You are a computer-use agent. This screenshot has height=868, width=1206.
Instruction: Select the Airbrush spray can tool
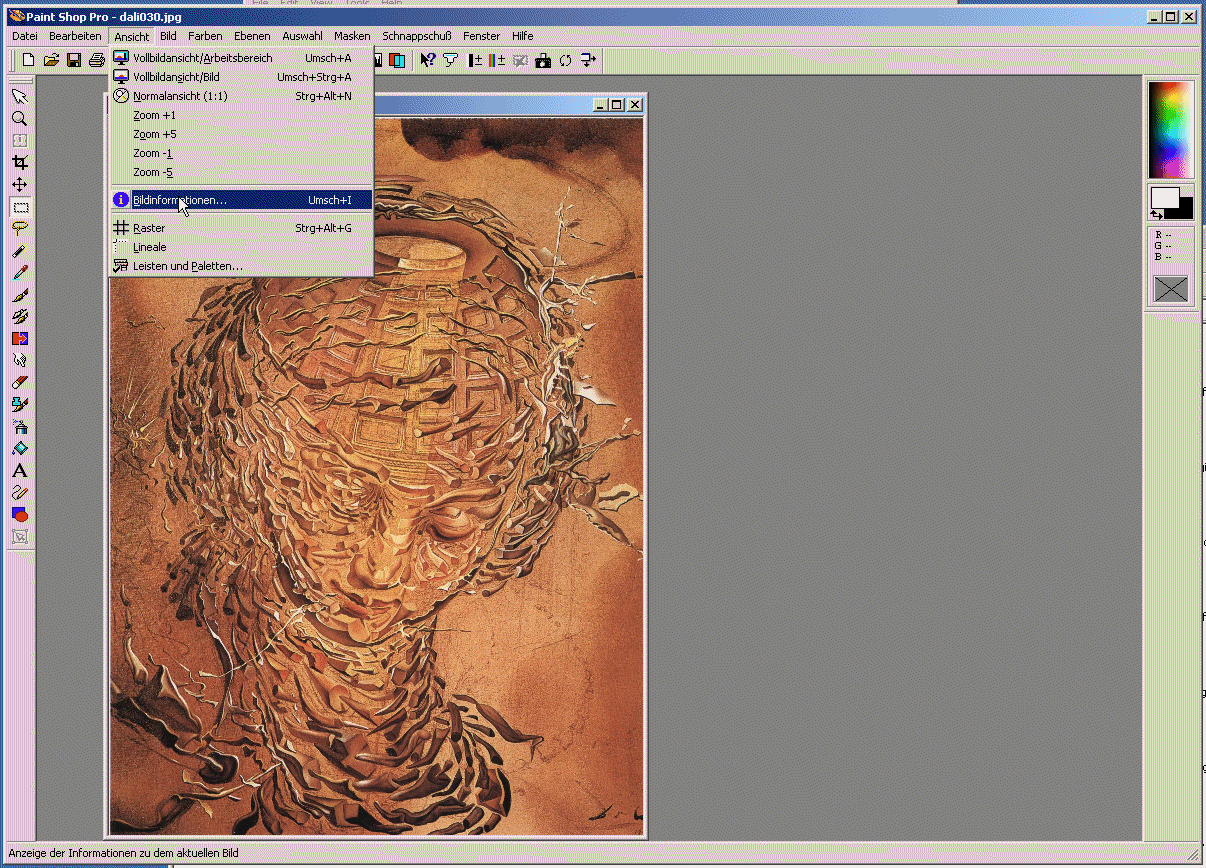pos(20,426)
